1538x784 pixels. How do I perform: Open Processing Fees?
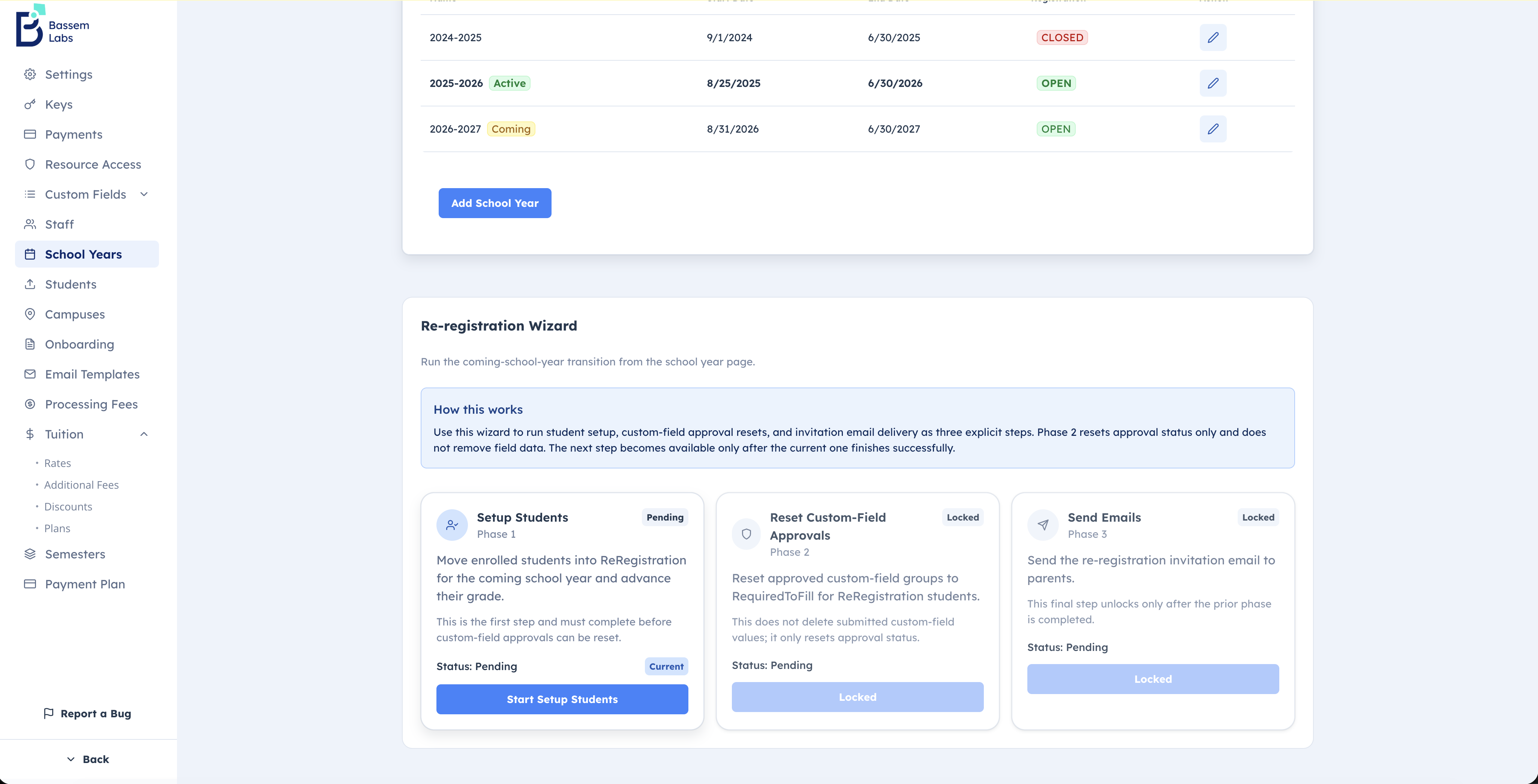[x=87, y=404]
